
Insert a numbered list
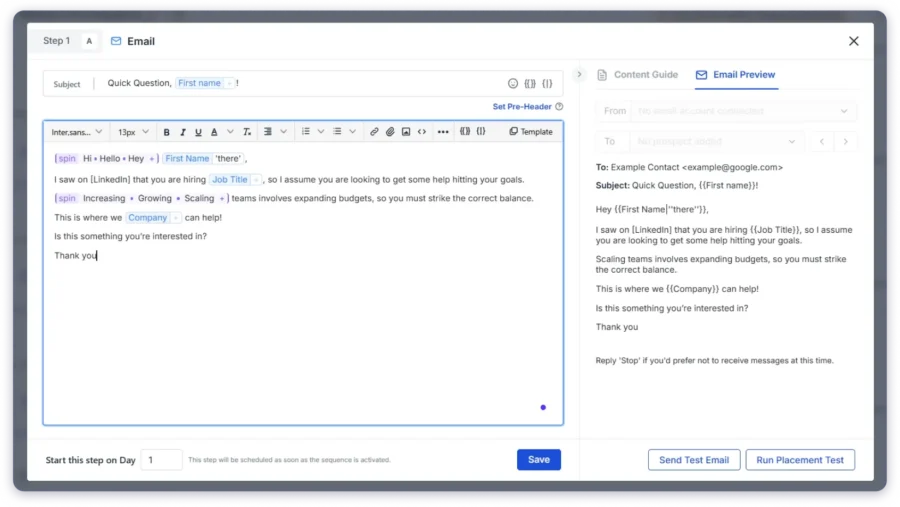click(x=305, y=132)
